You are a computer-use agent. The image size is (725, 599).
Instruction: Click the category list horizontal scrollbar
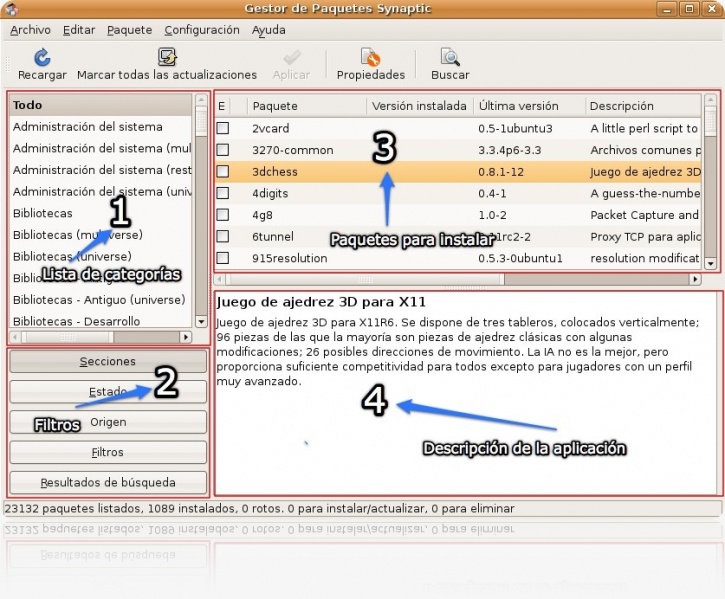pyautogui.click(x=100, y=338)
